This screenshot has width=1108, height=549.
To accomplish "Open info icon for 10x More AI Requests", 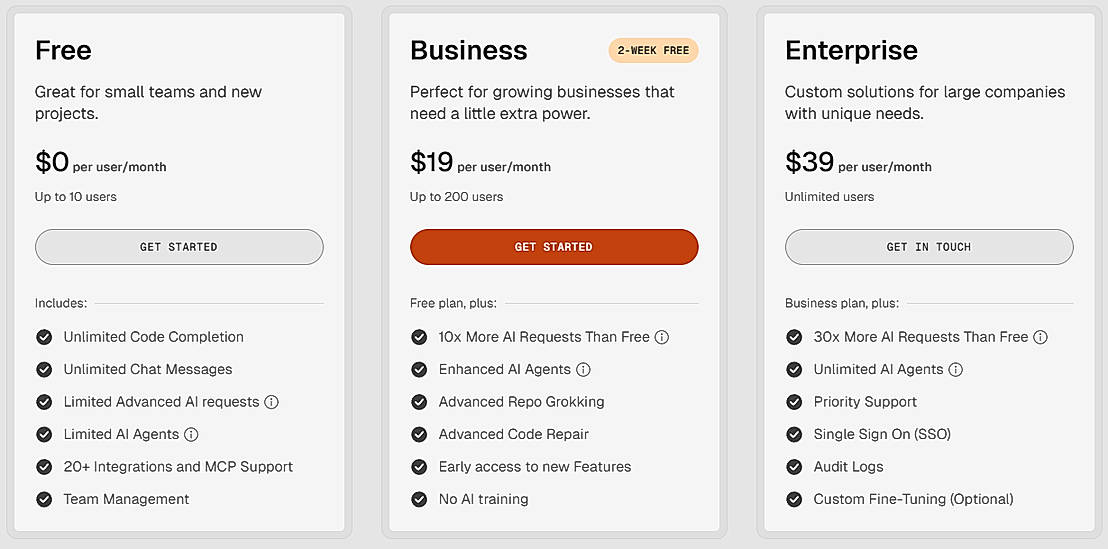I will point(662,337).
